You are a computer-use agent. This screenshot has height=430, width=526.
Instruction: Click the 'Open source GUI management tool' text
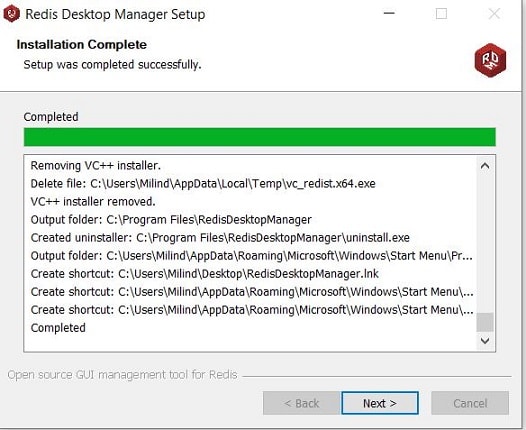122,375
